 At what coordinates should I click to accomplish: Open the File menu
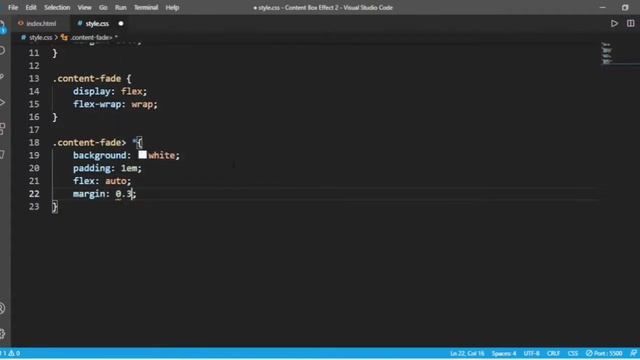point(13,8)
